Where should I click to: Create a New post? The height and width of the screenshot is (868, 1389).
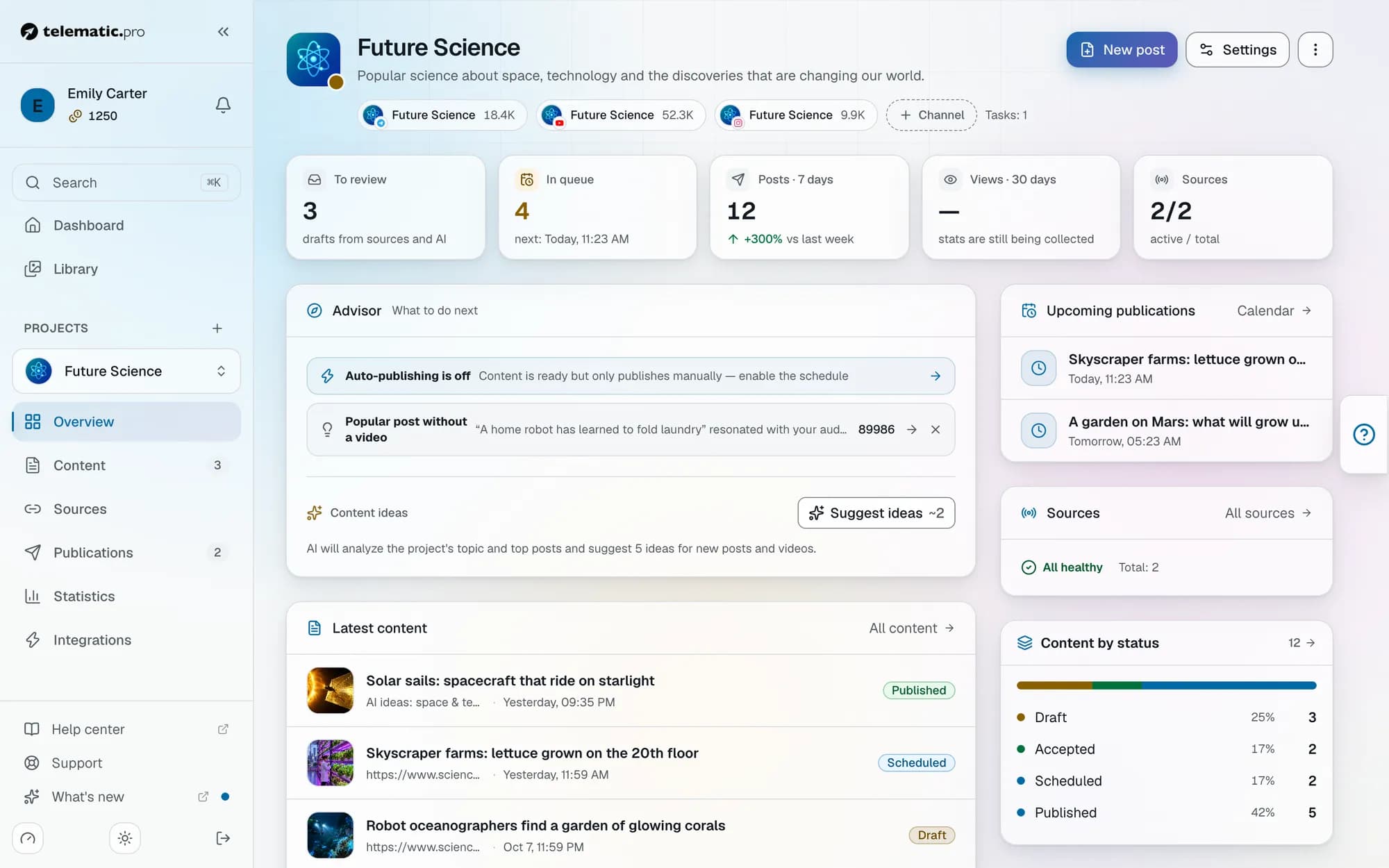pyautogui.click(x=1122, y=49)
